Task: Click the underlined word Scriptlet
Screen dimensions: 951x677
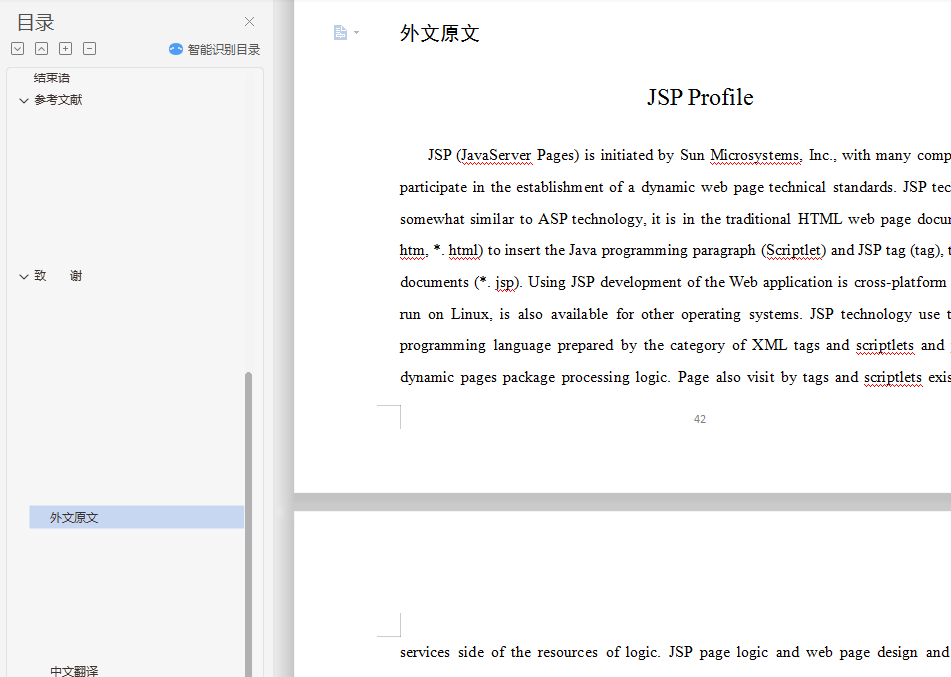Action: pyautogui.click(x=794, y=250)
